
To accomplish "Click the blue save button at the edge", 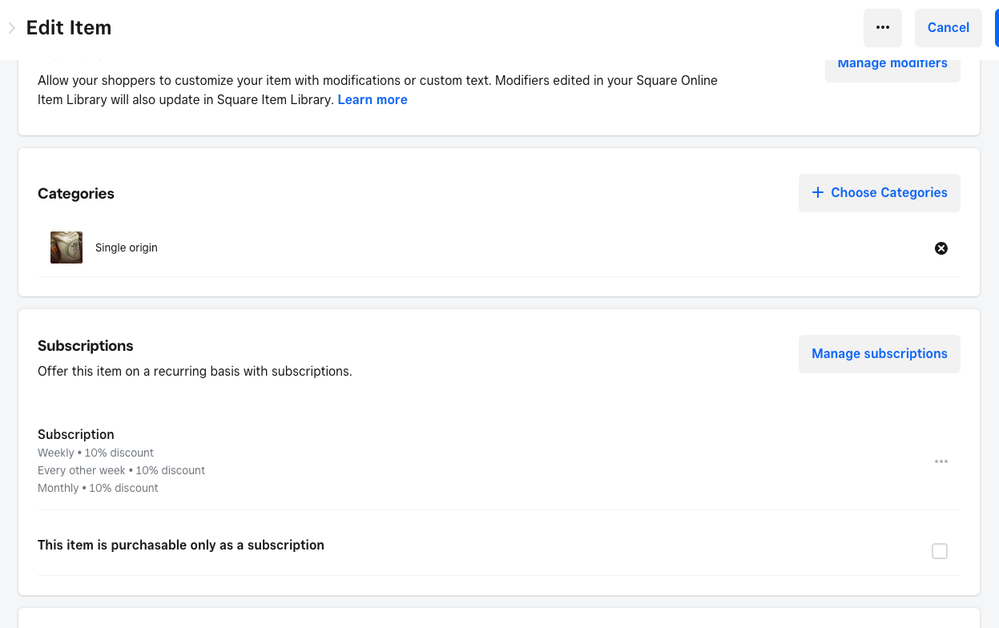I will coord(996,28).
